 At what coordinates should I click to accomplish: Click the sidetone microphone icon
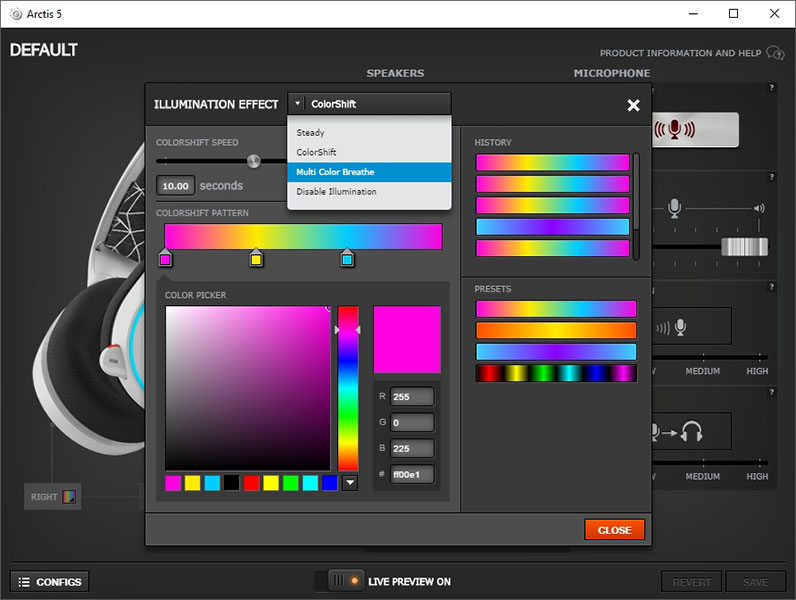pos(680,327)
